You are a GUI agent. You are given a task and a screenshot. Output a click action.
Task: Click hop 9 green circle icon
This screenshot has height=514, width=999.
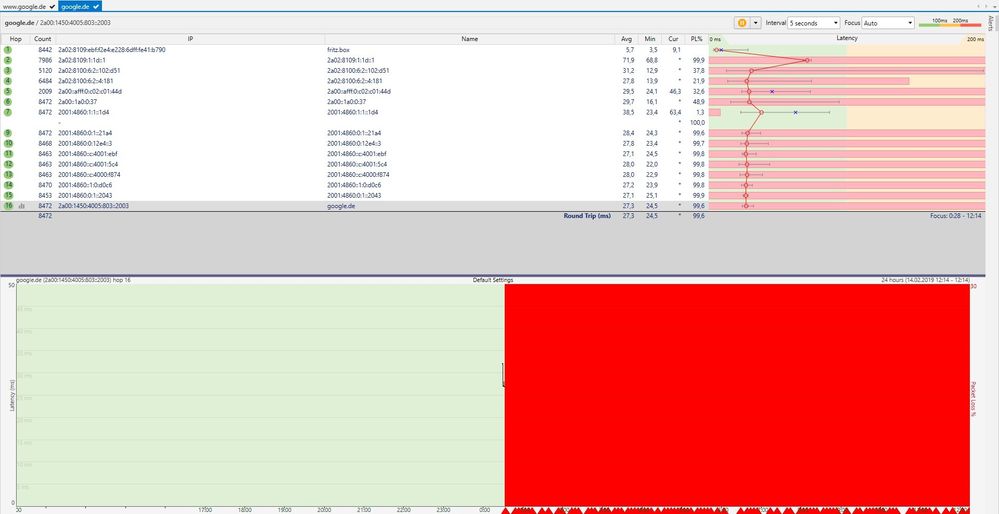coord(8,132)
